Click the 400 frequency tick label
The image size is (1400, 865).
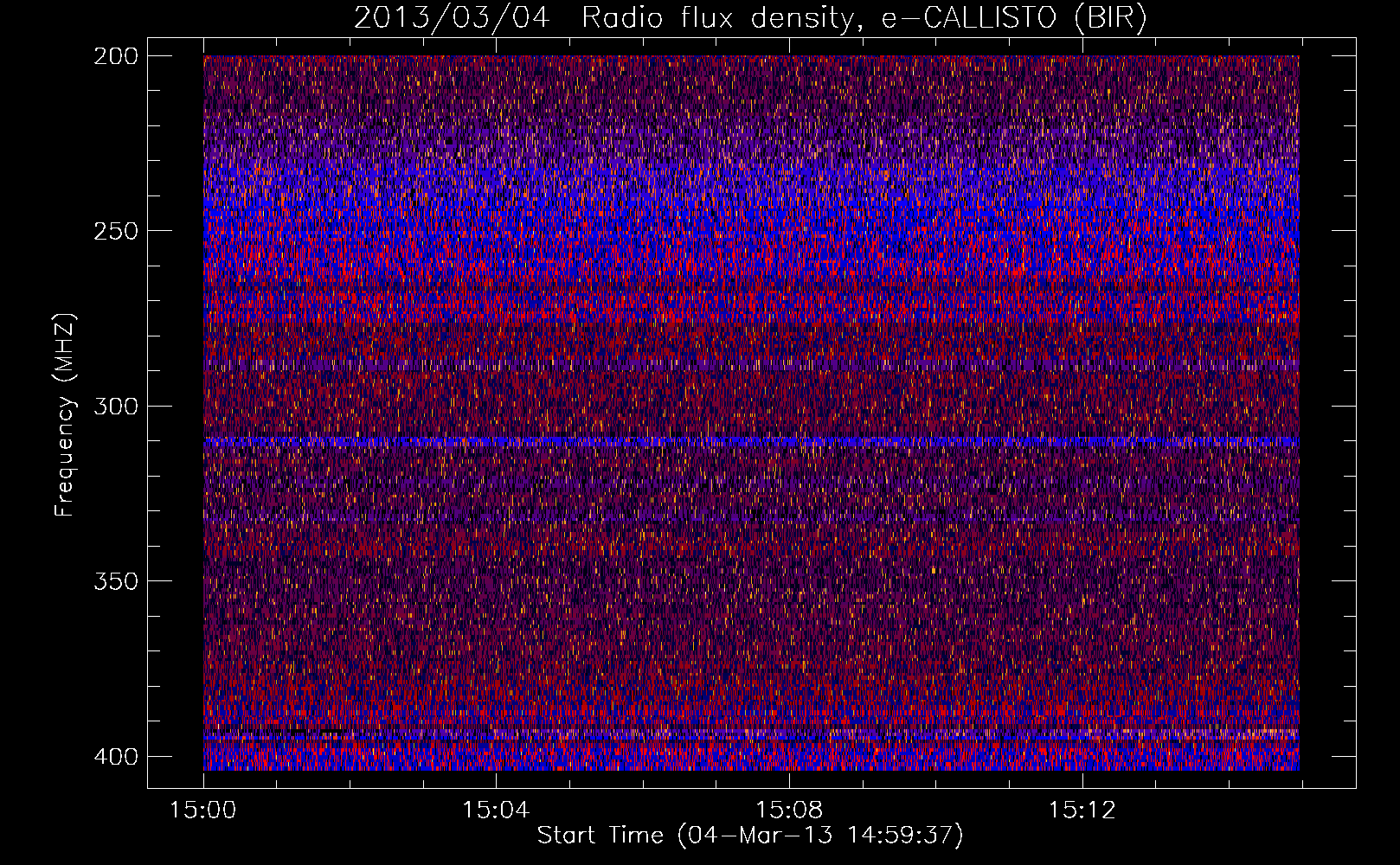115,756
